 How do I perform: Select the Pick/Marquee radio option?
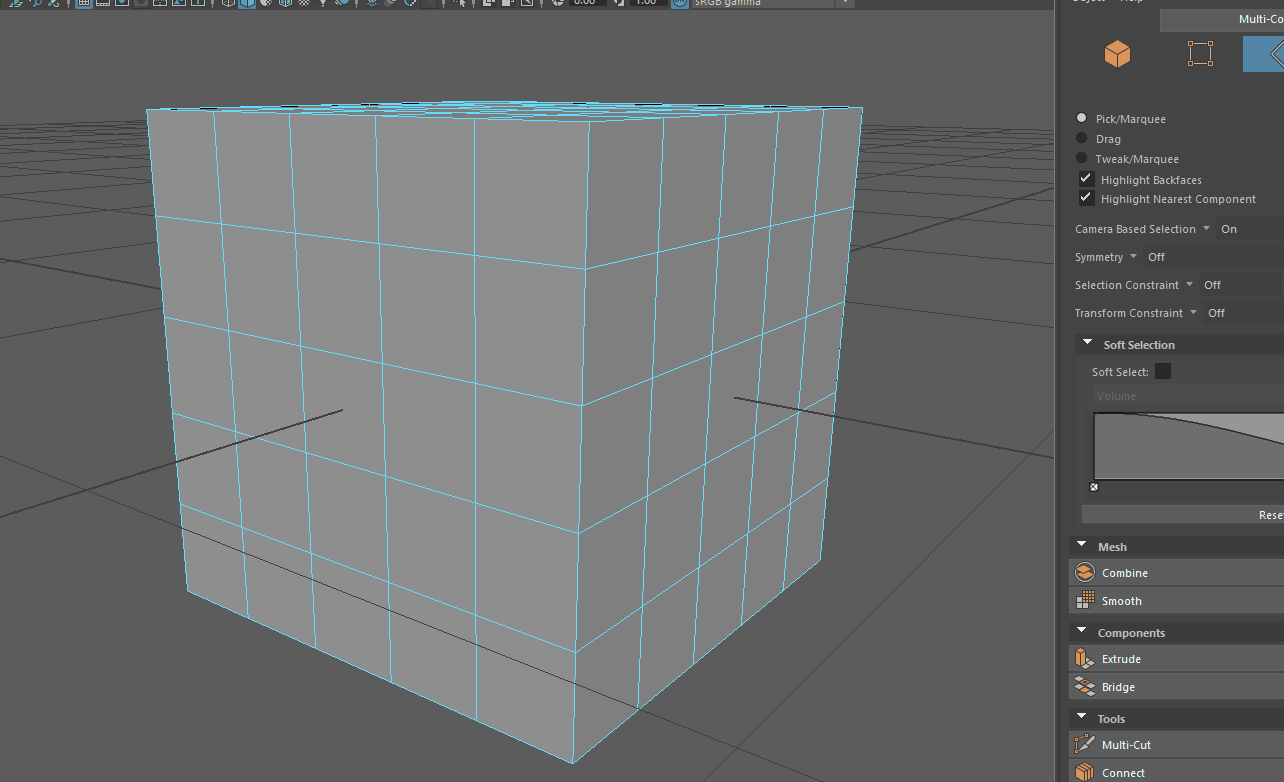(x=1081, y=119)
